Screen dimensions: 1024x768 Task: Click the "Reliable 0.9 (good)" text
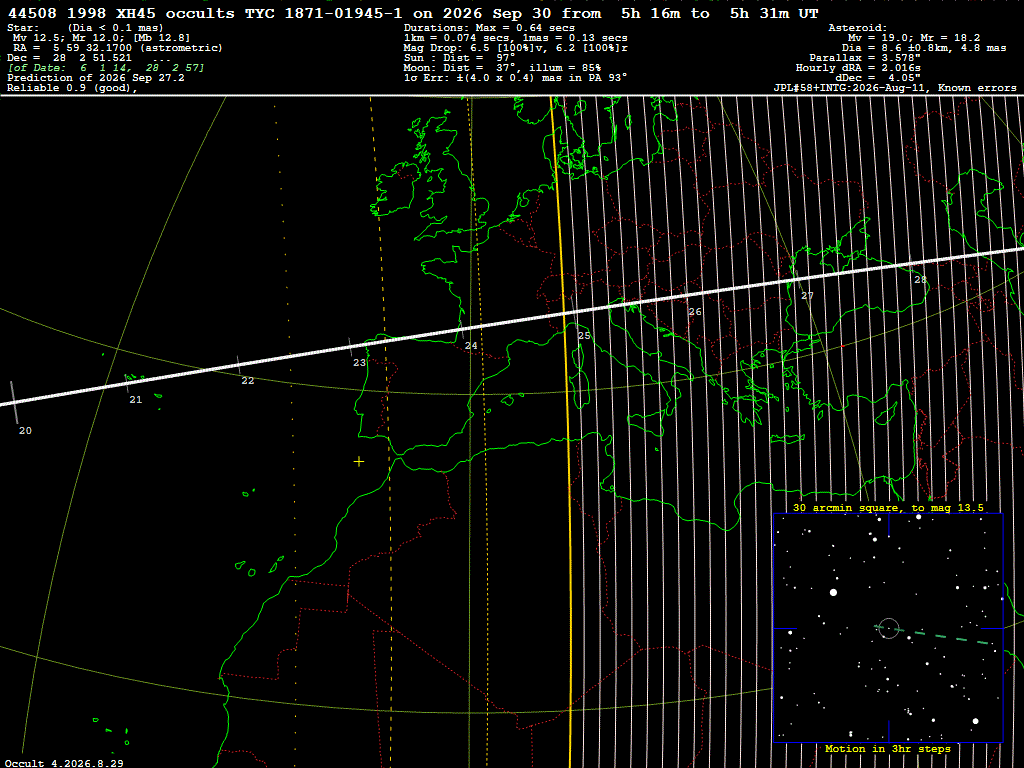(x=72, y=88)
